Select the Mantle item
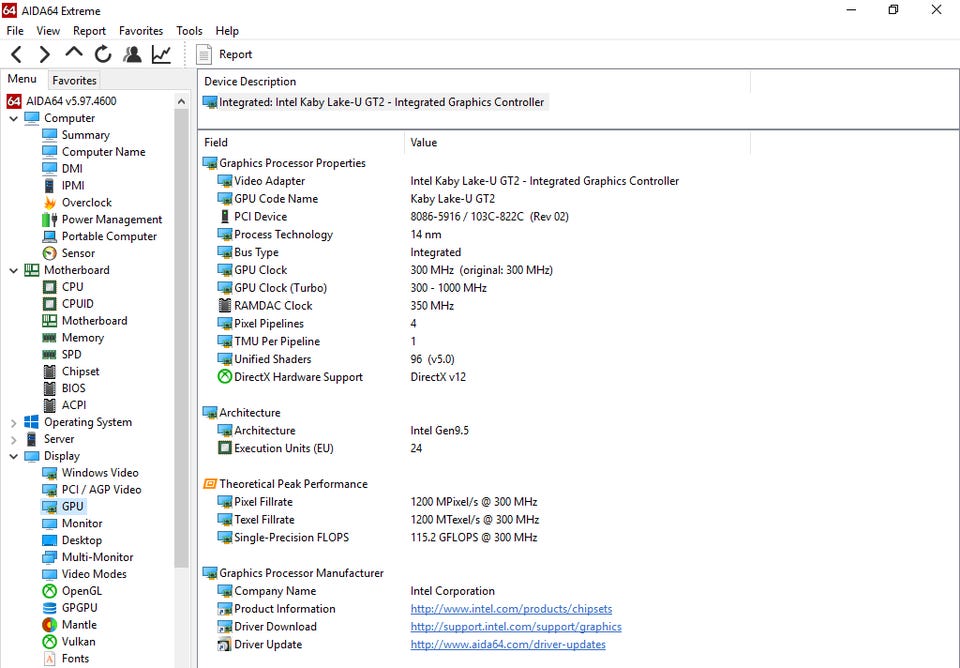This screenshot has width=960, height=668. pos(69,625)
